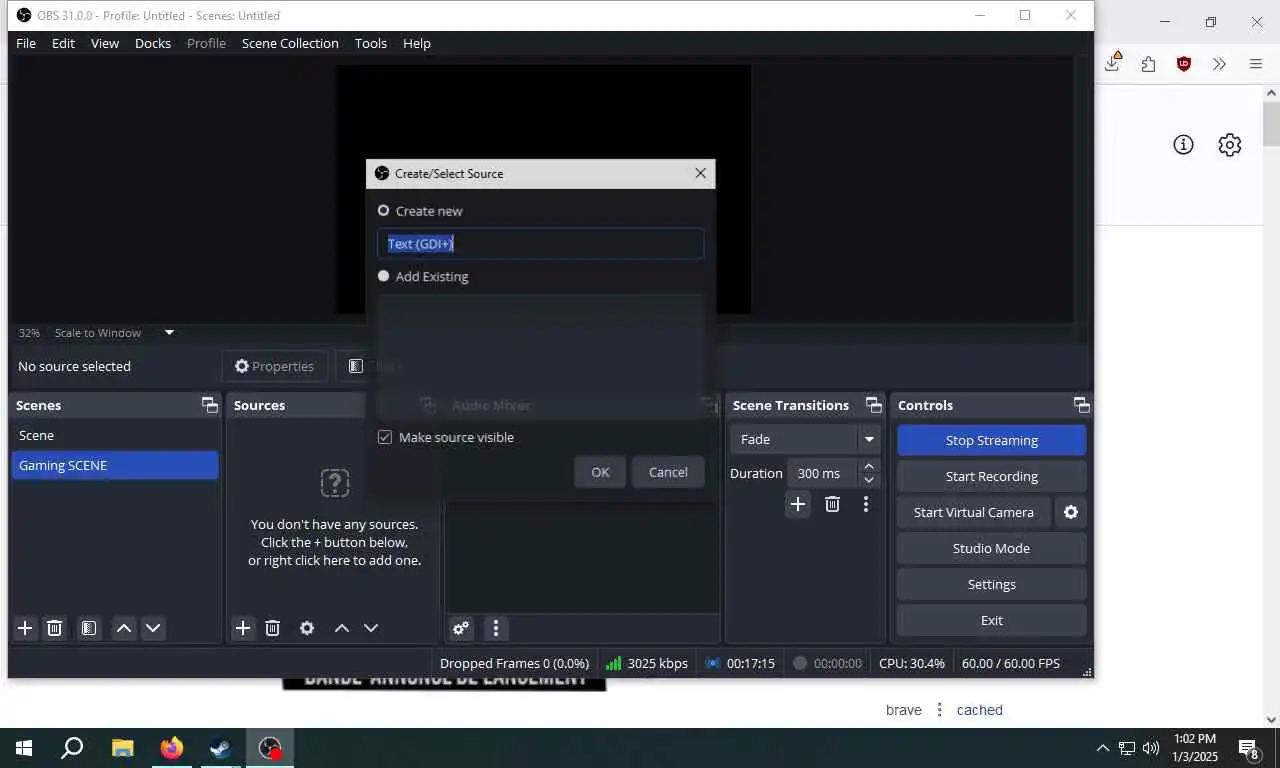Screen dimensions: 1280x768
Task: Open the Help menu
Action: [417, 43]
